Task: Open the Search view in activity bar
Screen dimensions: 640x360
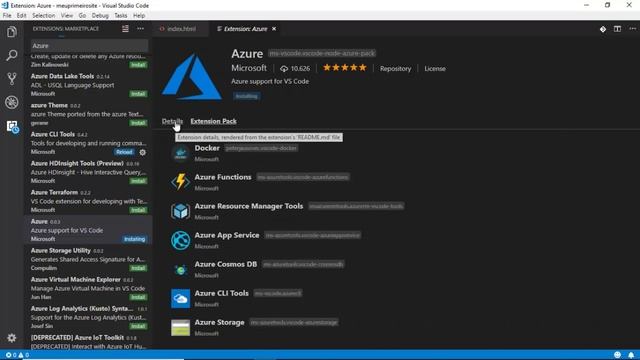Action: [x=12, y=55]
